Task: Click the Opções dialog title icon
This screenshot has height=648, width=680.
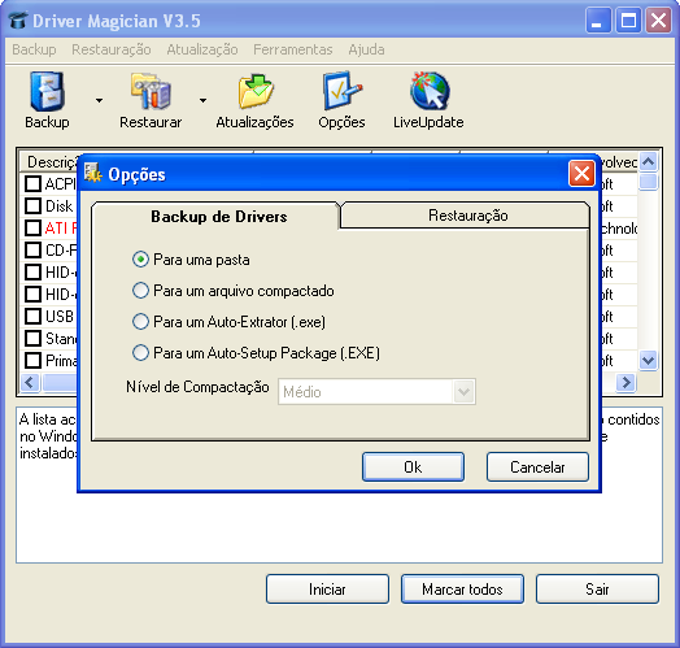Action: point(93,174)
